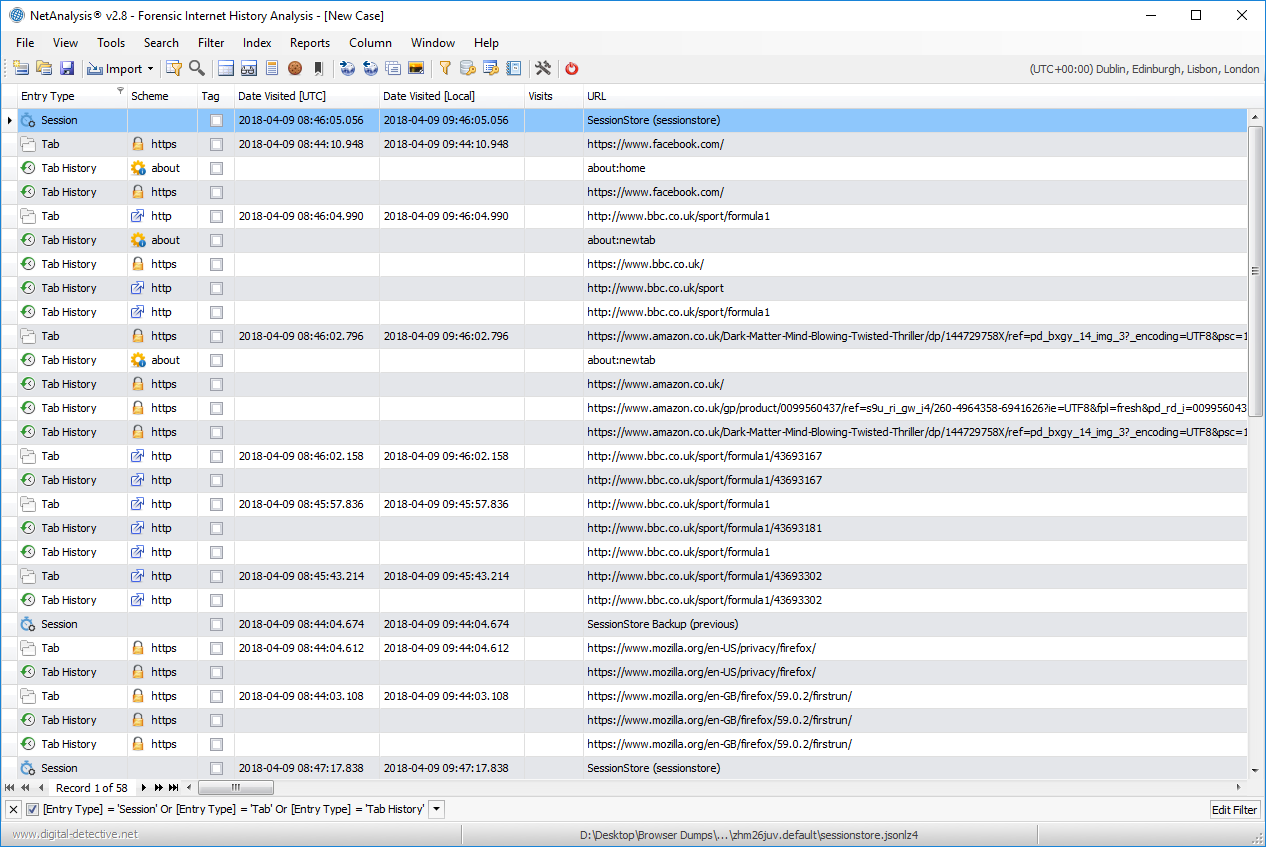The image size is (1266, 847).
Task: Click the globe with forward arrow icon
Action: 347,69
